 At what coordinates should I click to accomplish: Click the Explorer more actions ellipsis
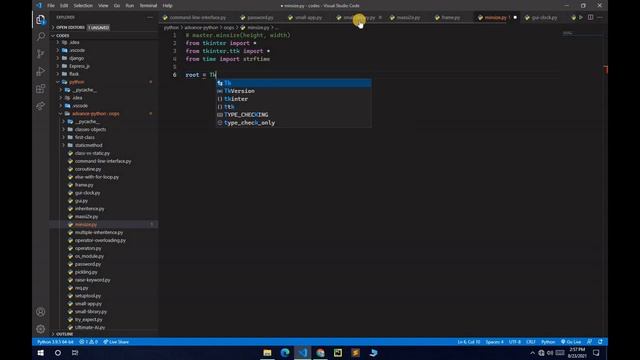point(150,17)
